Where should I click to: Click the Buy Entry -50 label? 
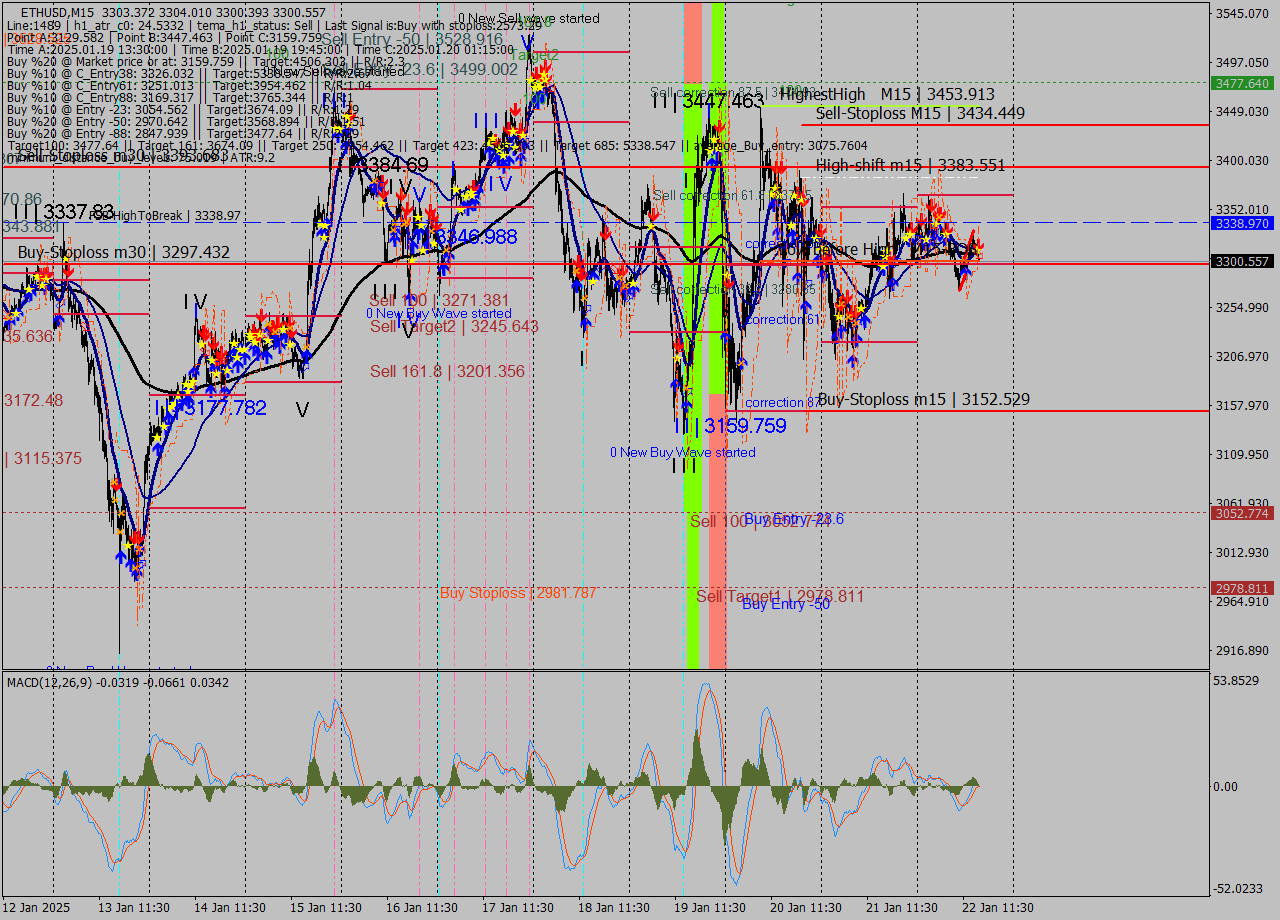pos(786,604)
